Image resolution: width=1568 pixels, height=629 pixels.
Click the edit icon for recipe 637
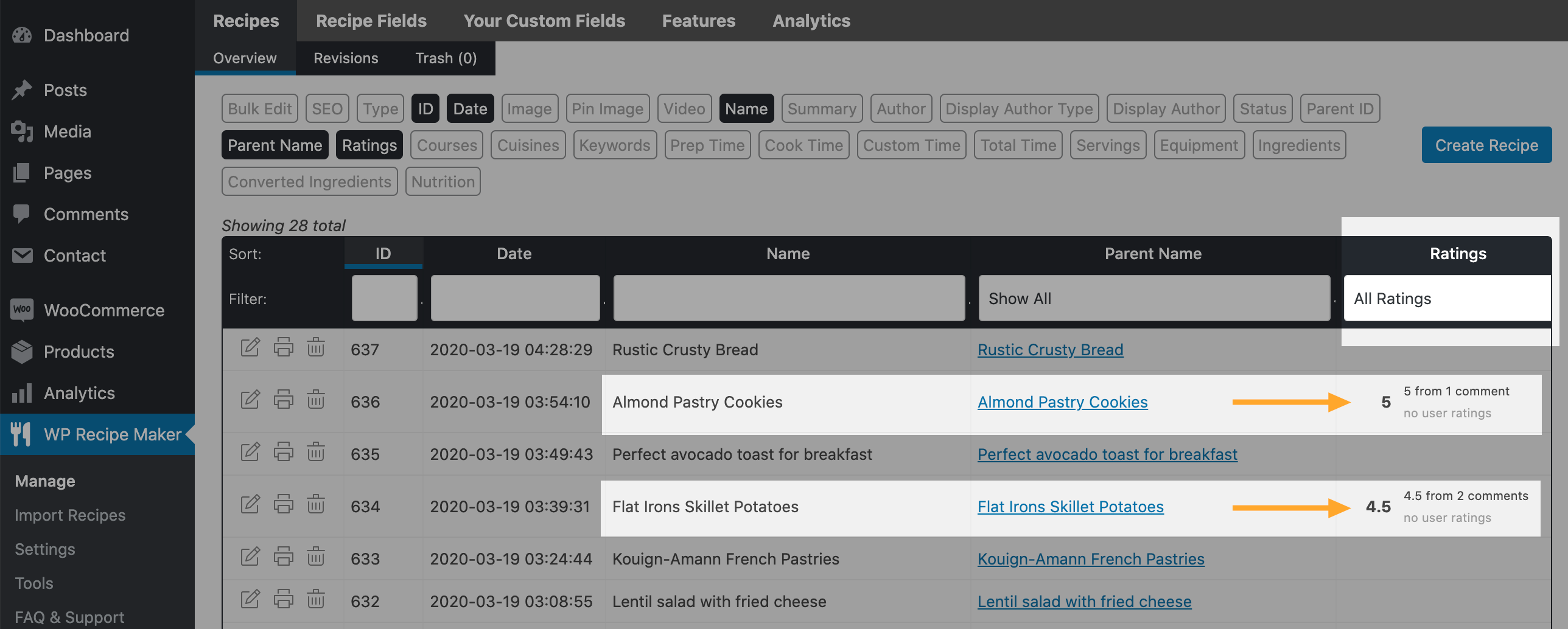[x=250, y=347]
